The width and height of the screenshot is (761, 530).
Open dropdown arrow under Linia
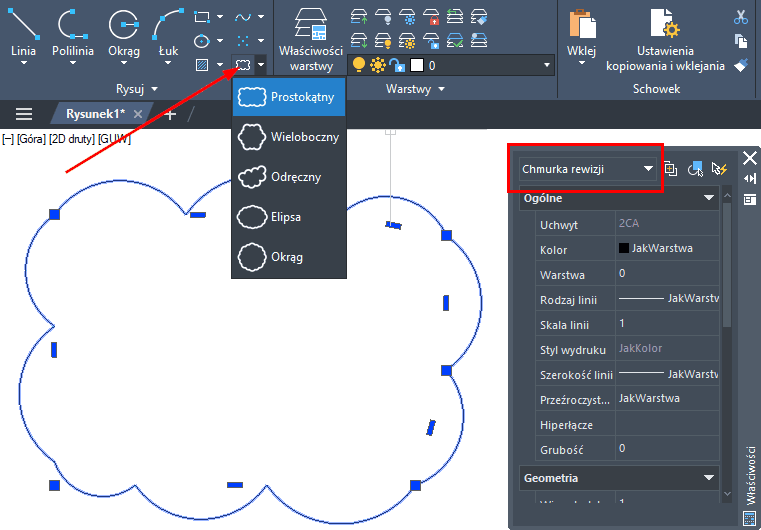[23, 63]
